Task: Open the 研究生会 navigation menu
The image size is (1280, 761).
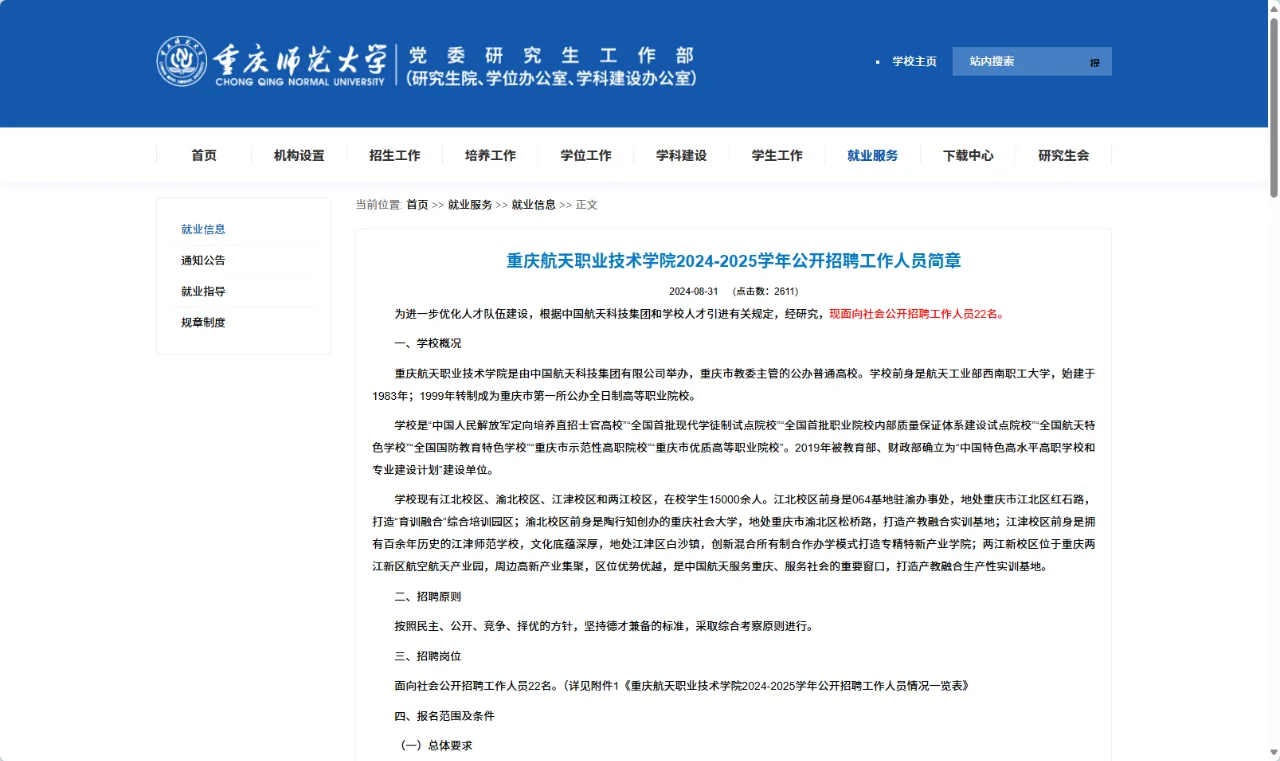Action: pyautogui.click(x=1063, y=155)
